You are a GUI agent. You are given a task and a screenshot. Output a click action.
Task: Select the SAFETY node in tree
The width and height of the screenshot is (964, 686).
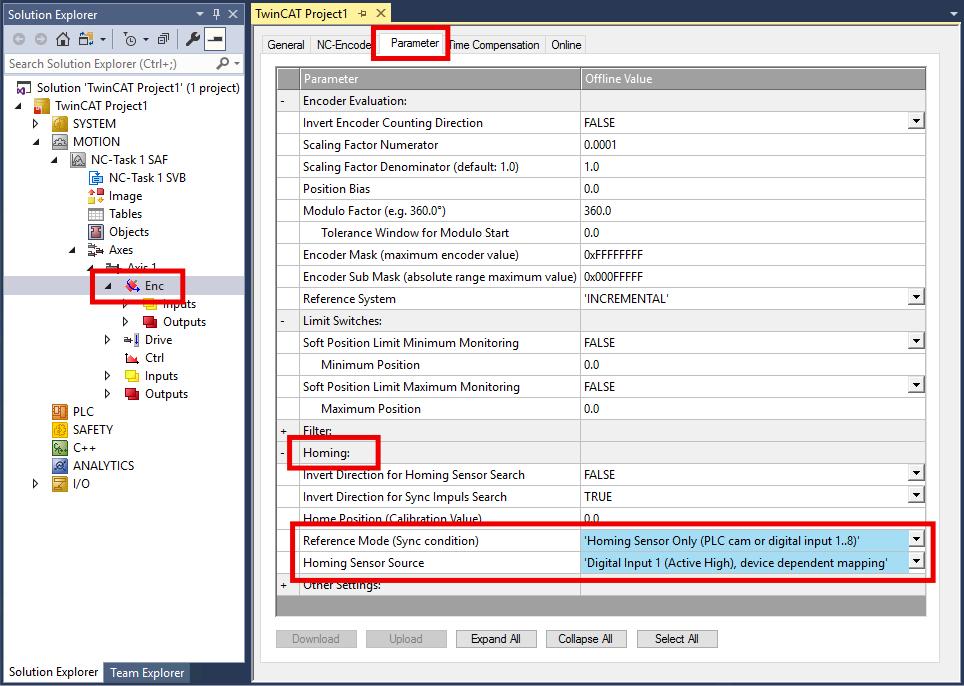(x=93, y=430)
